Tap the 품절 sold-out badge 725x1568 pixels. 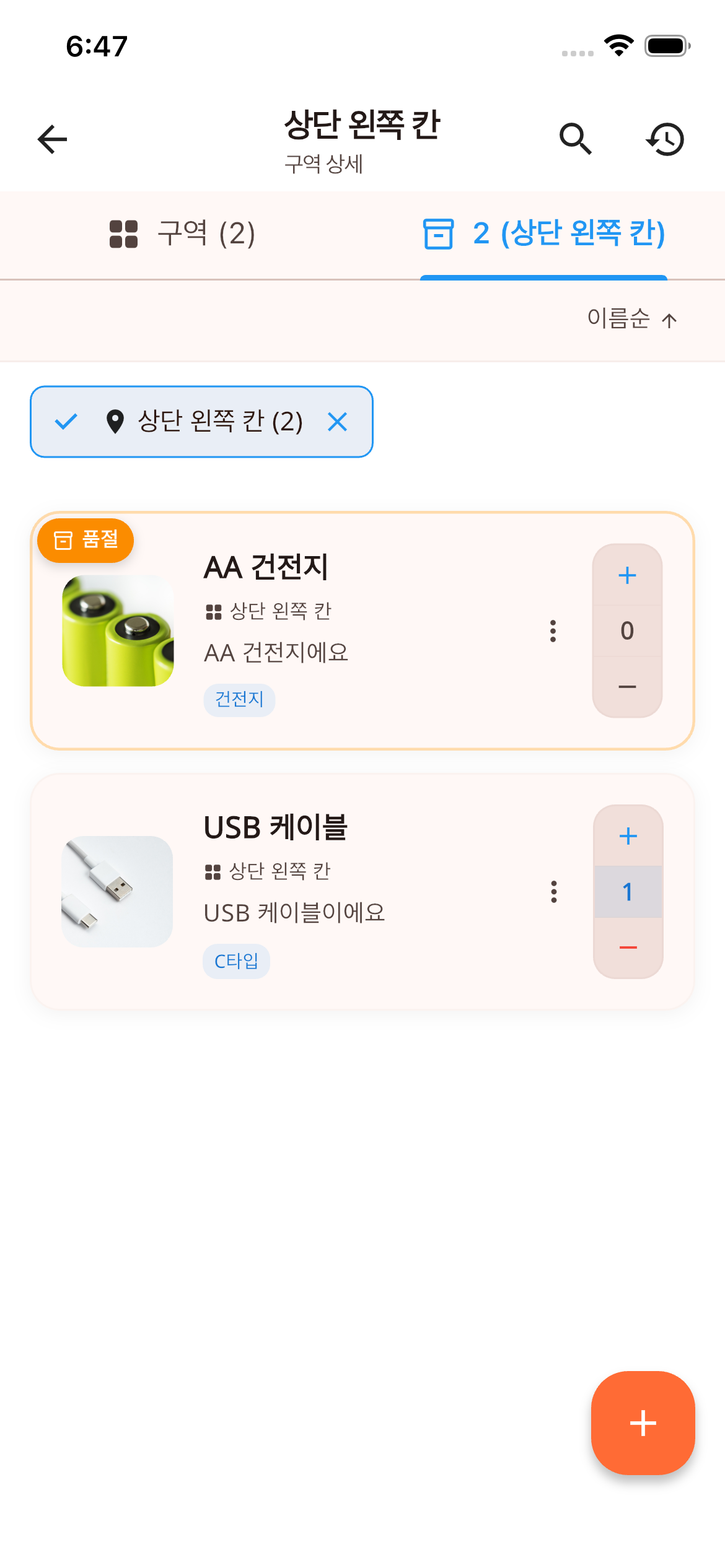pos(86,540)
